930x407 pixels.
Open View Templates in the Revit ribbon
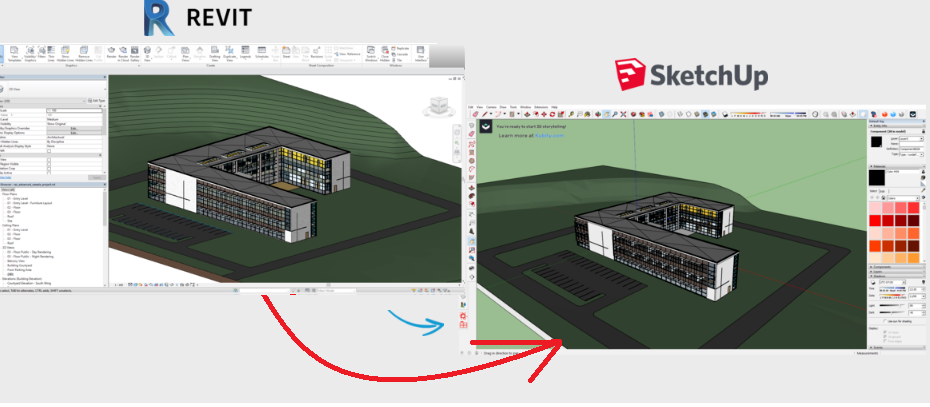tap(14, 55)
